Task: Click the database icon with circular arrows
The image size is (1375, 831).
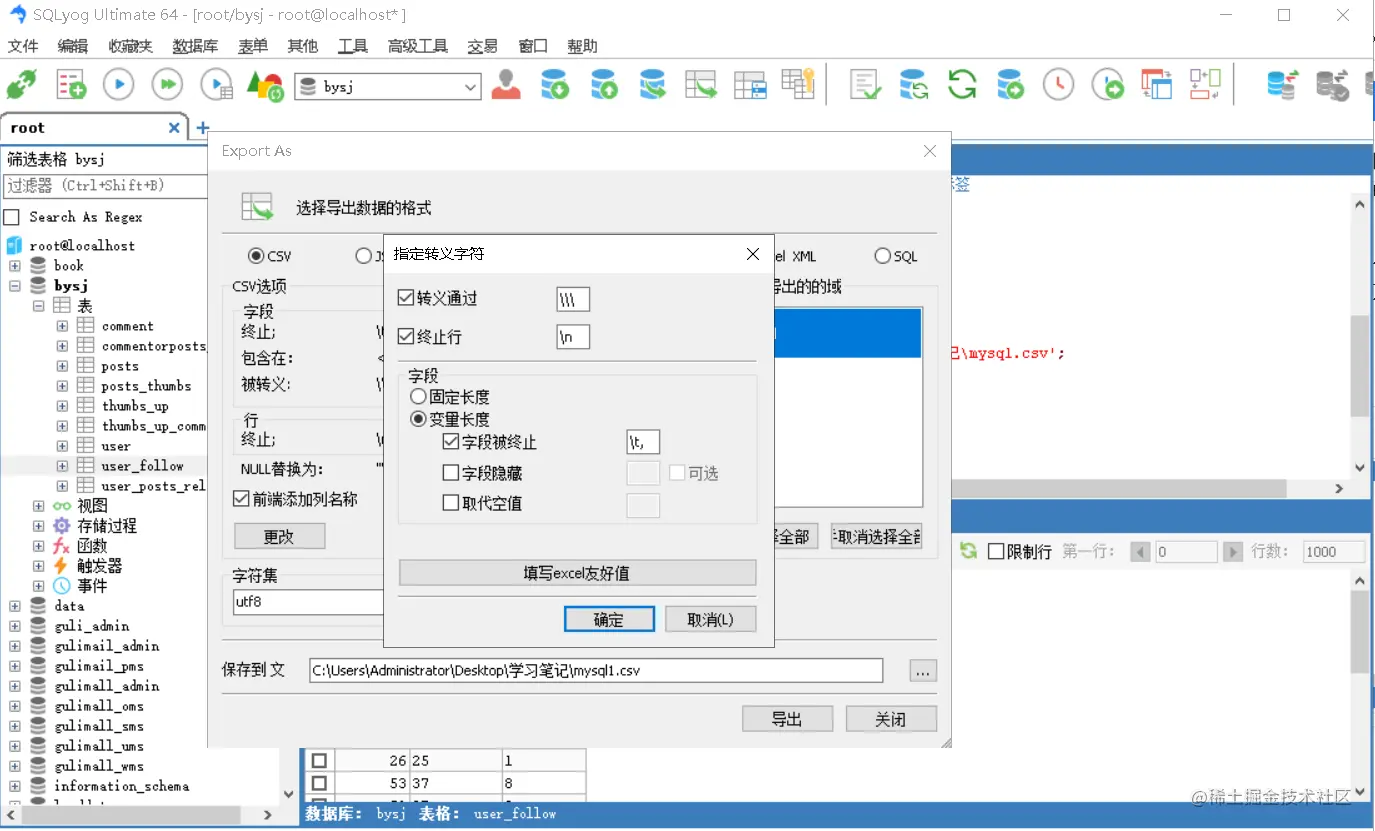Action: point(913,85)
